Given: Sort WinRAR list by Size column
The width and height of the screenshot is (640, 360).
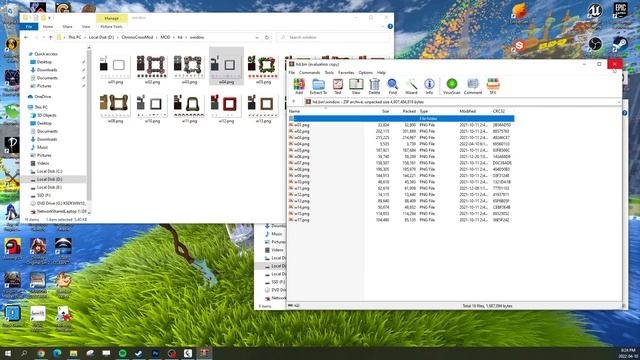Looking at the screenshot, I should pos(385,111).
